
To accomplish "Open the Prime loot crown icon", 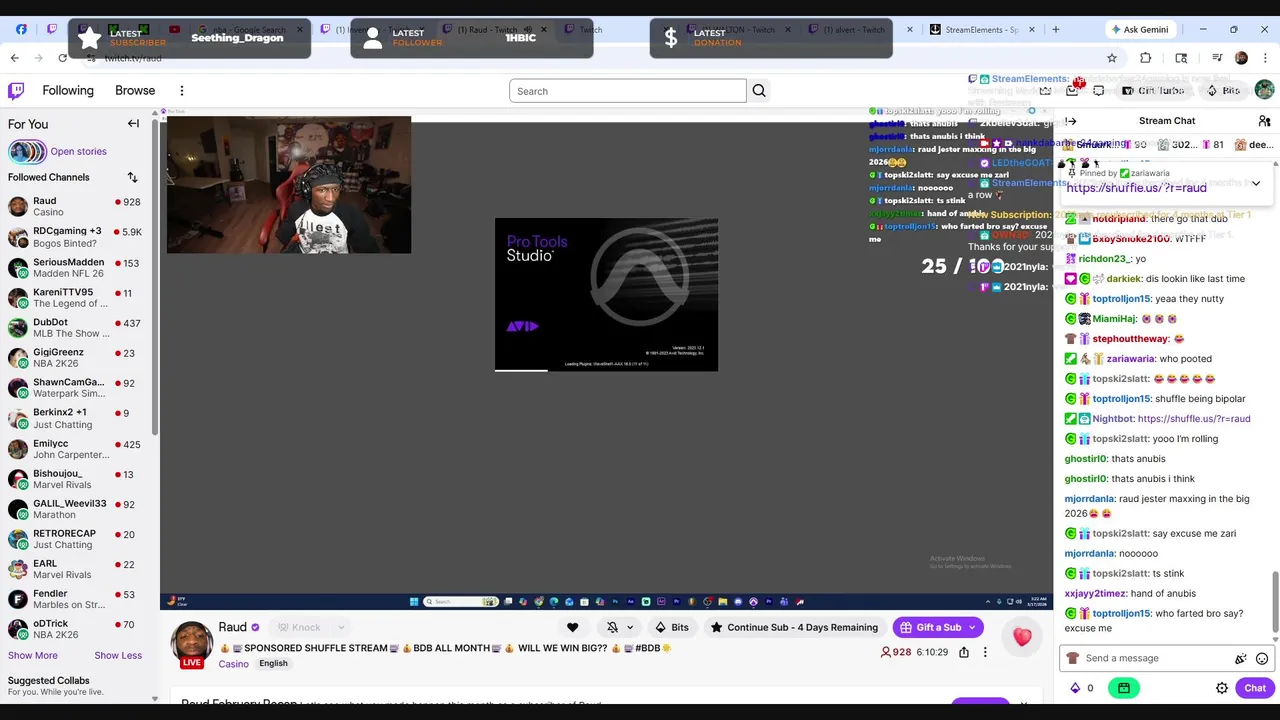I will tap(1045, 90).
